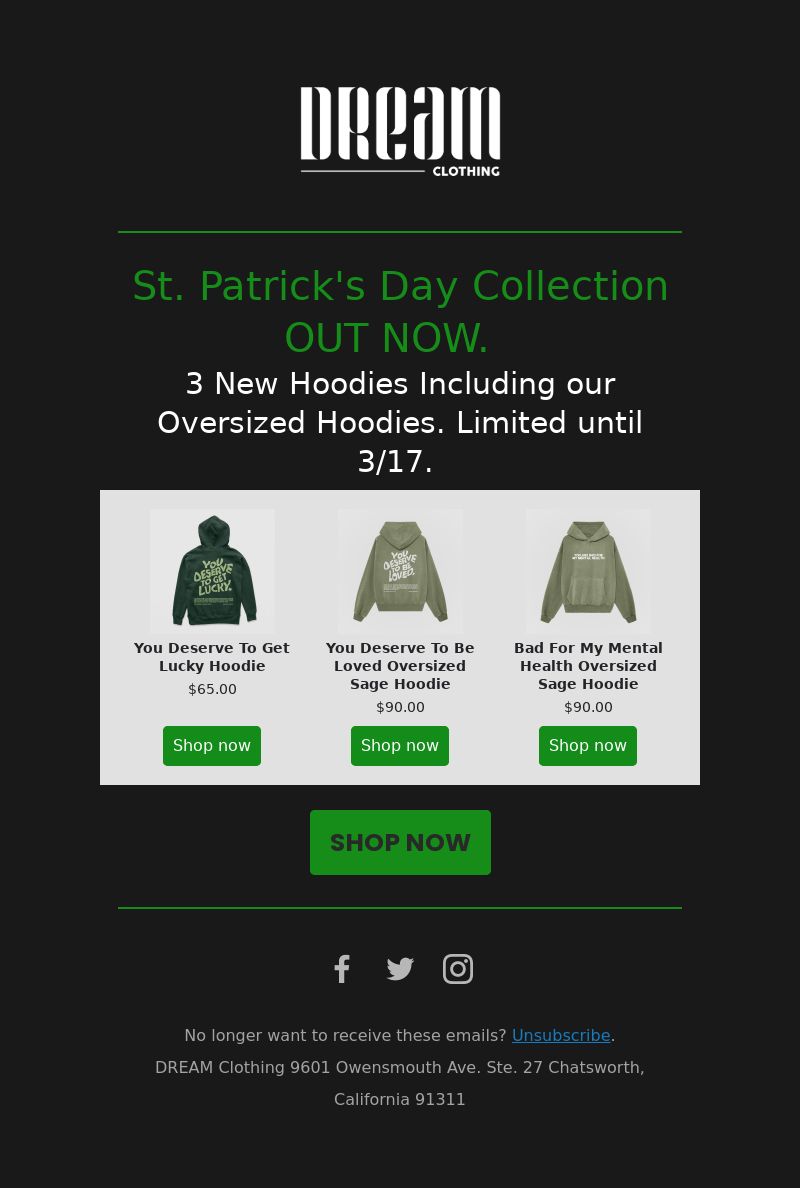The height and width of the screenshot is (1188, 800).
Task: Open the You Deserve To Get Lucky Hoodie title
Action: [212, 657]
